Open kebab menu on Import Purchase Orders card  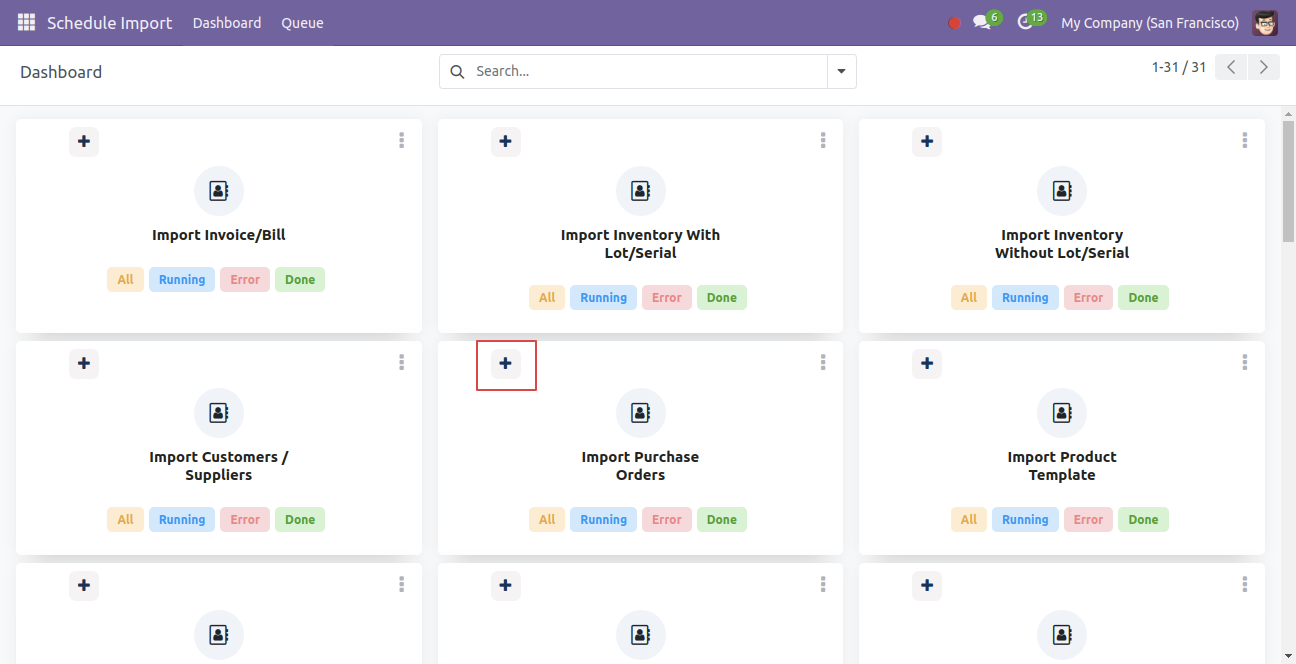(x=823, y=363)
